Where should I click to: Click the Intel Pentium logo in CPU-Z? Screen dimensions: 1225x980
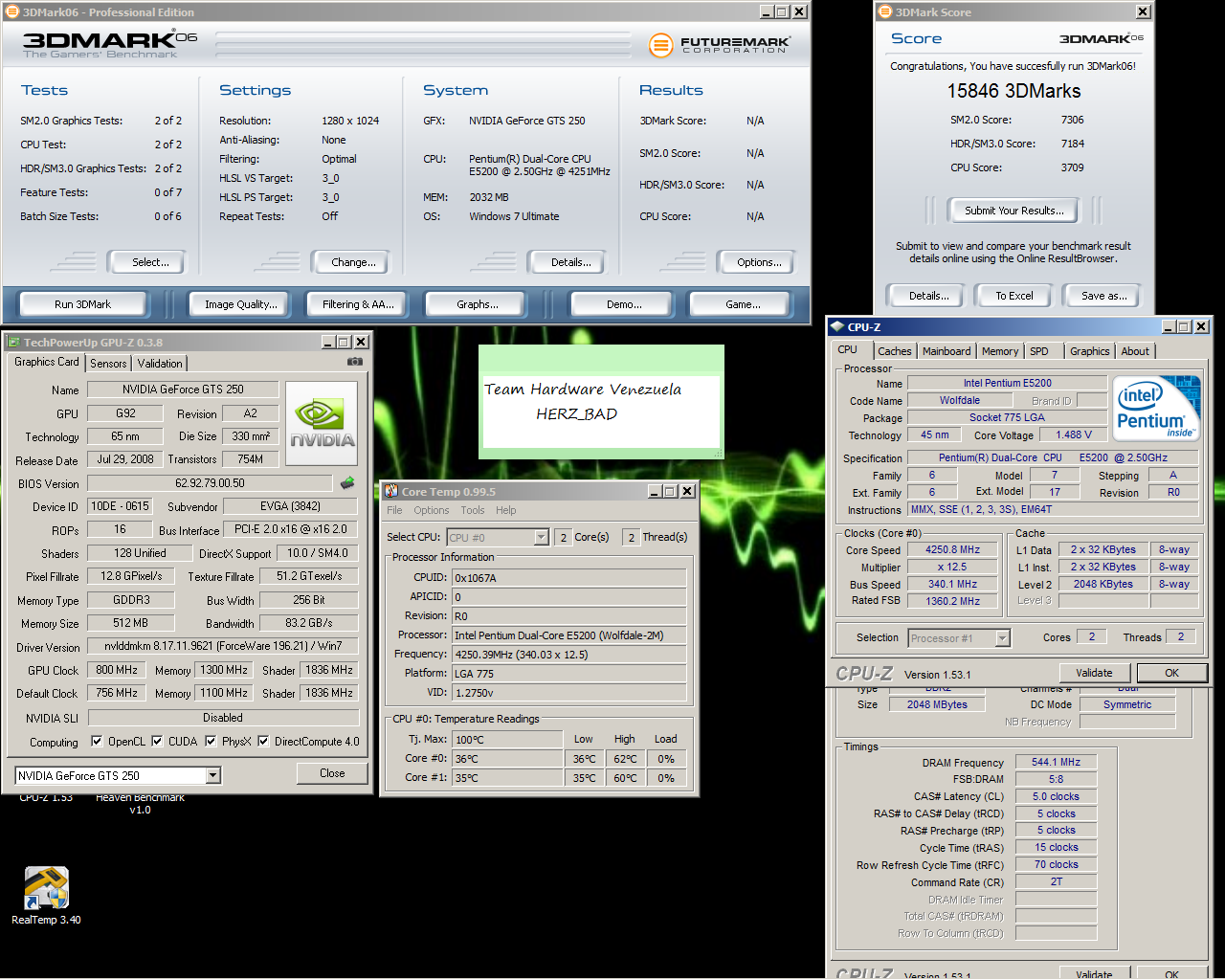pos(1157,408)
